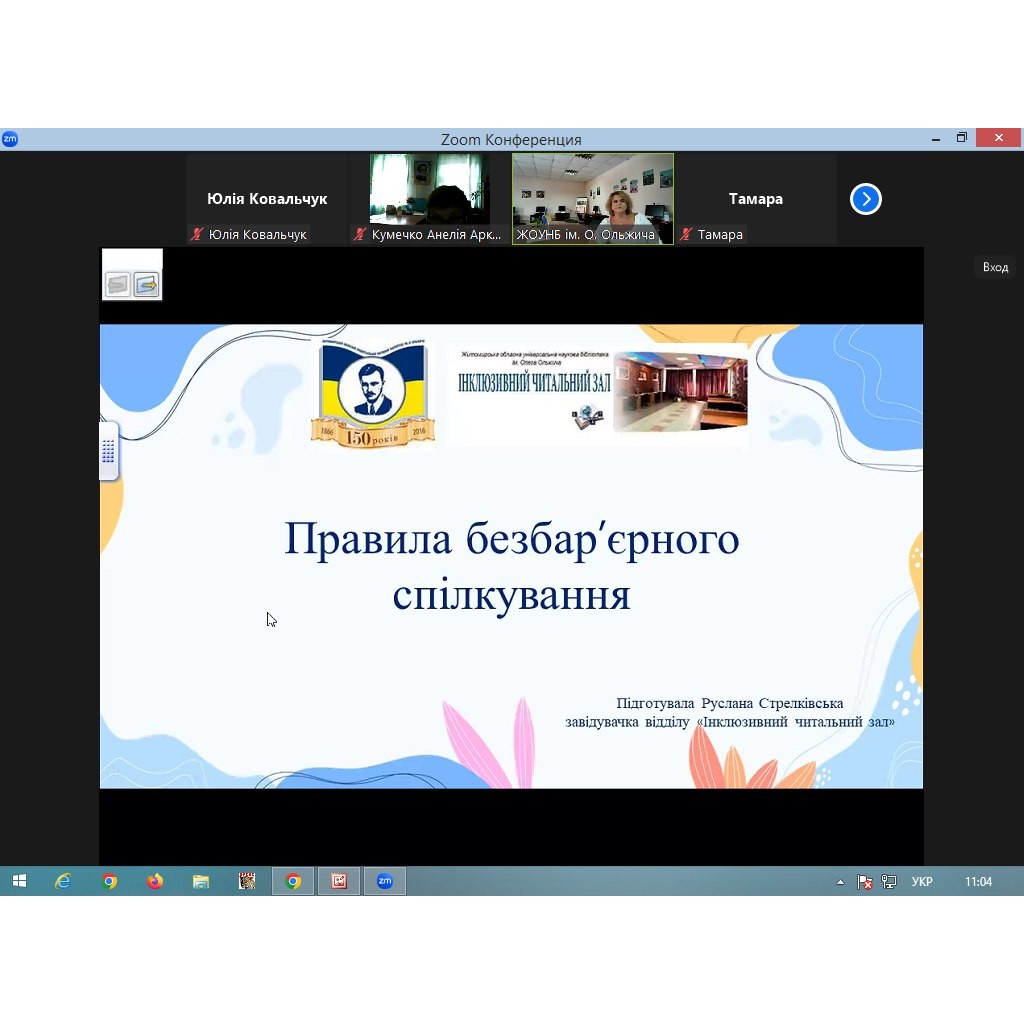Open the network status tray icon
Image resolution: width=1024 pixels, height=1024 pixels.
(889, 882)
